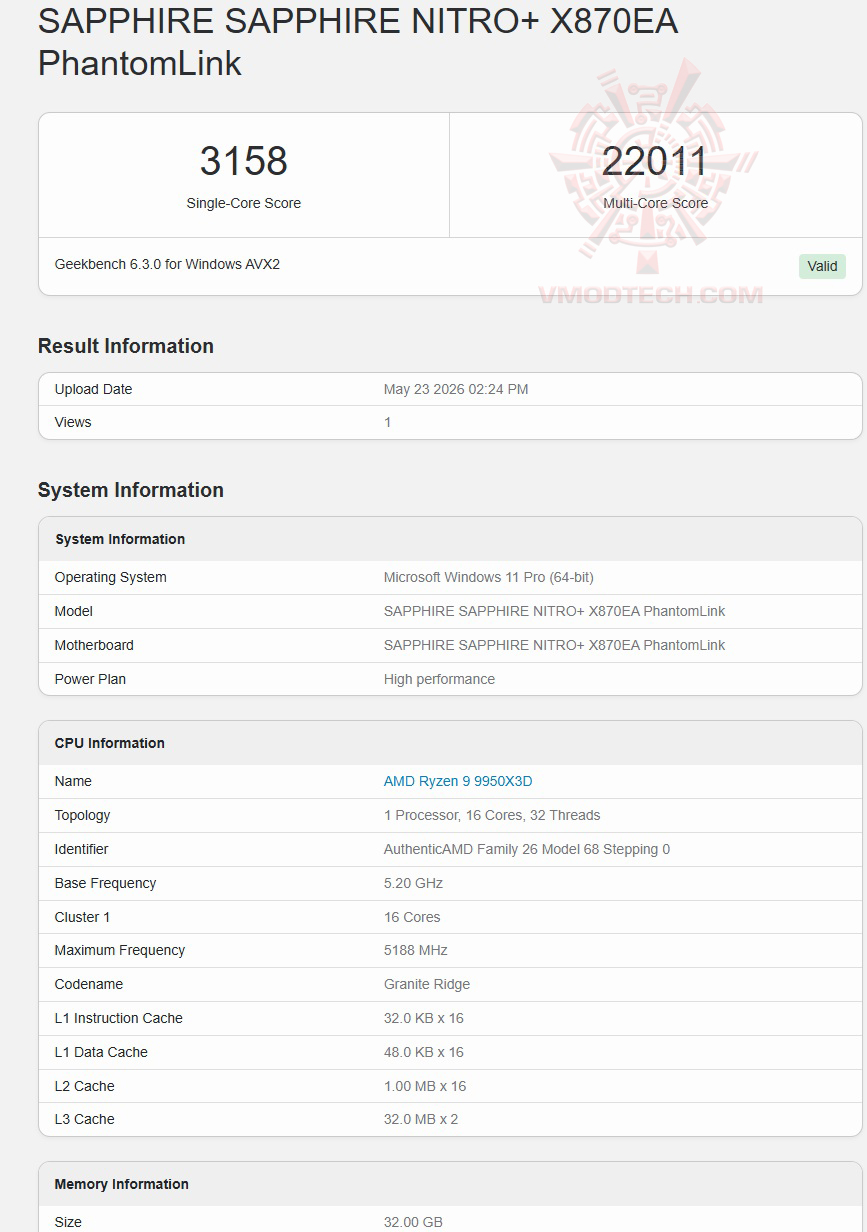This screenshot has height=1232, width=867.
Task: Click the CPU Information table header
Action: (110, 743)
